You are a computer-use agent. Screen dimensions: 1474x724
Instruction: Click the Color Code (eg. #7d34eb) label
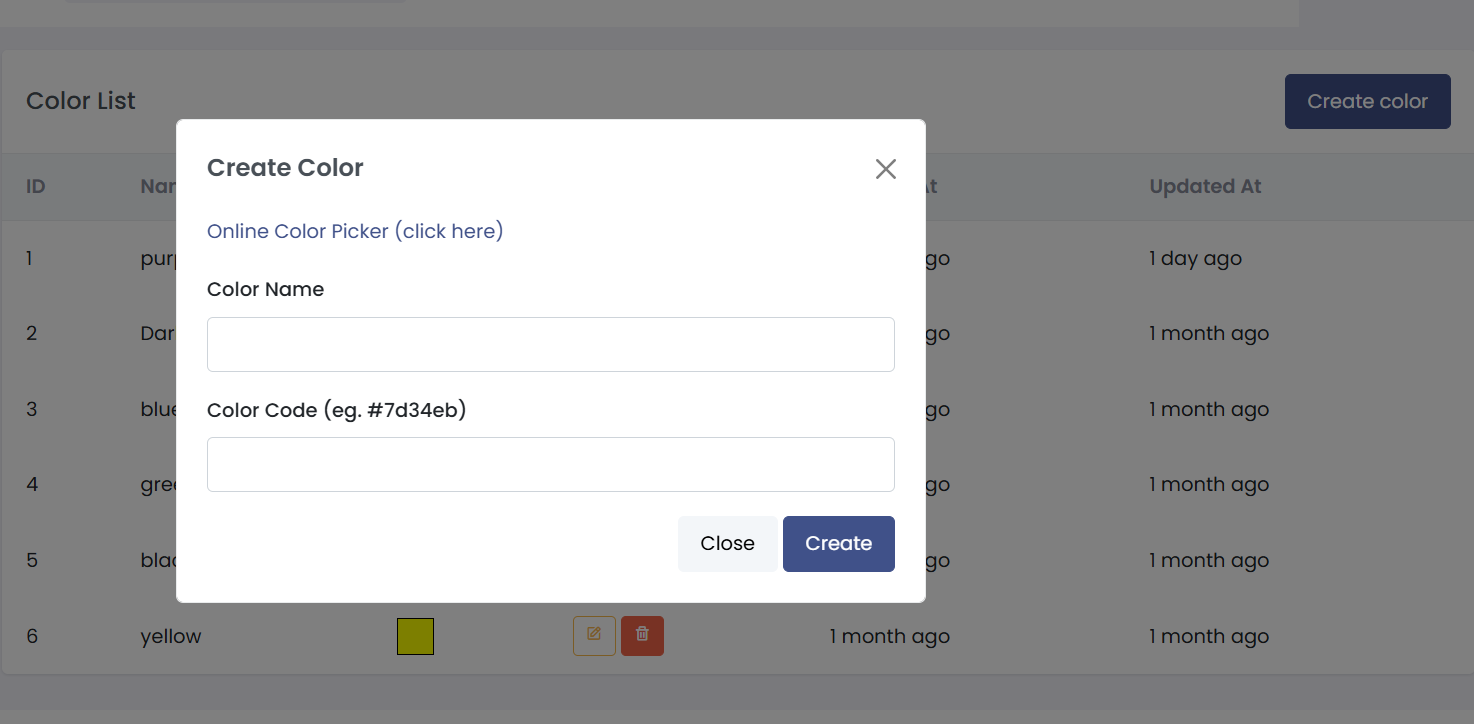click(x=337, y=409)
